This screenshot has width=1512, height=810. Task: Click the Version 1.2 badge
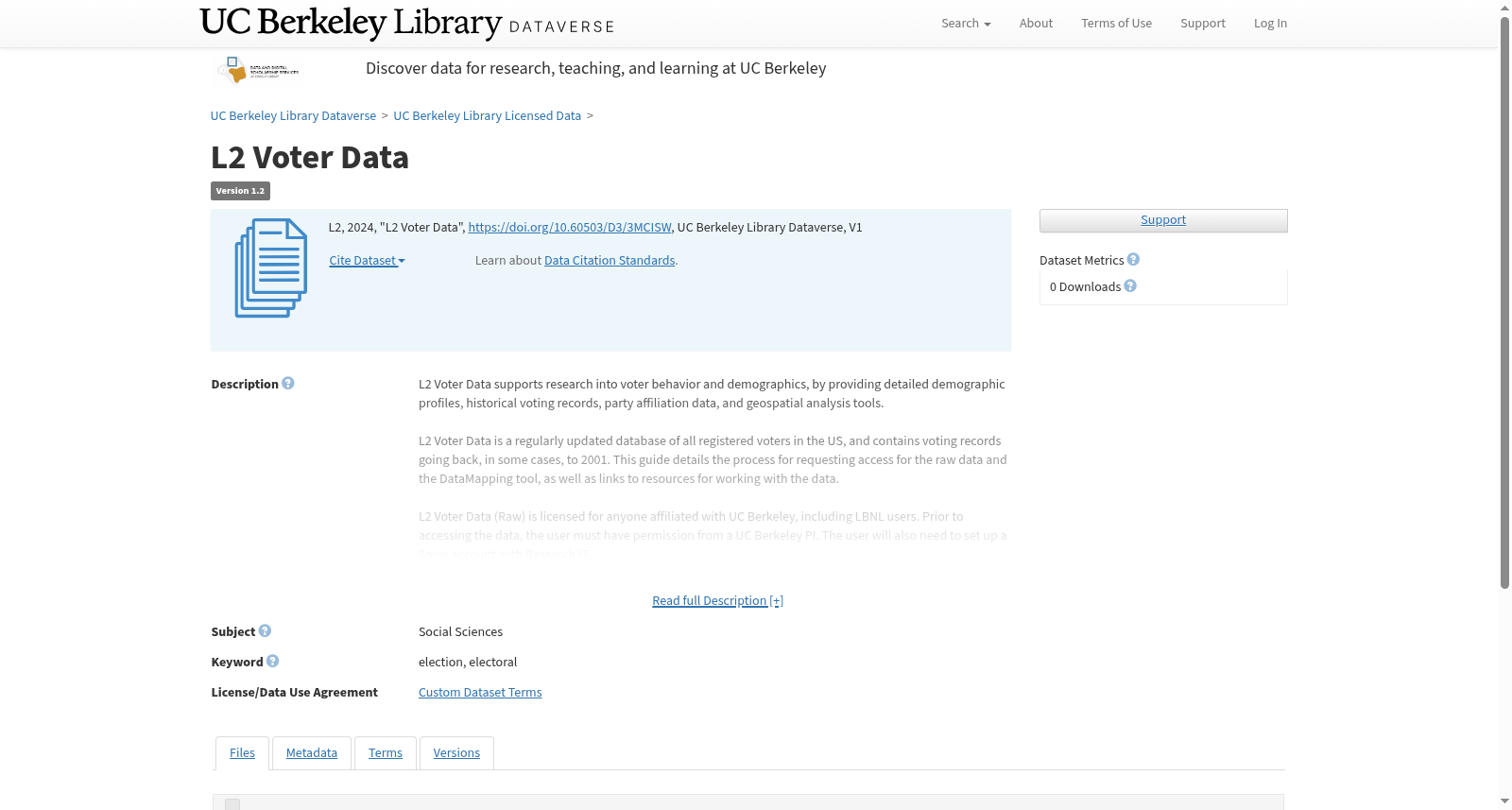coord(240,191)
